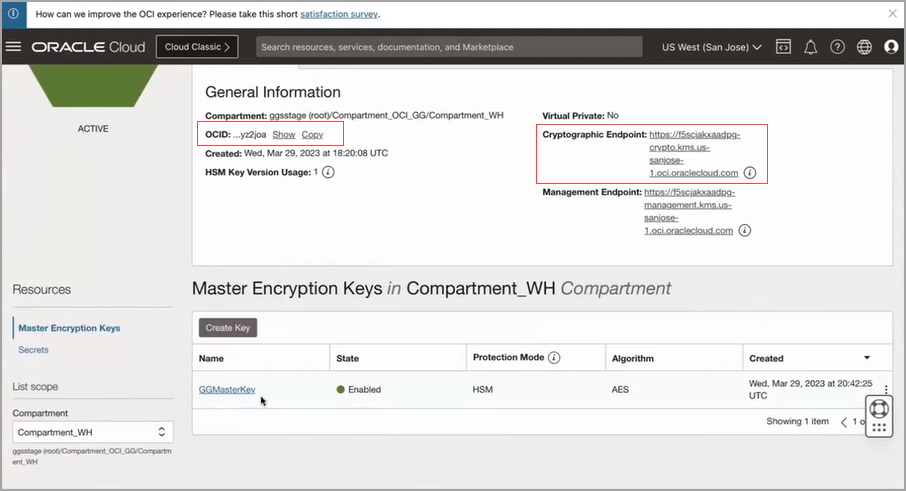
Task: Click the grid dots below the lifebuoy
Action: pos(879,427)
